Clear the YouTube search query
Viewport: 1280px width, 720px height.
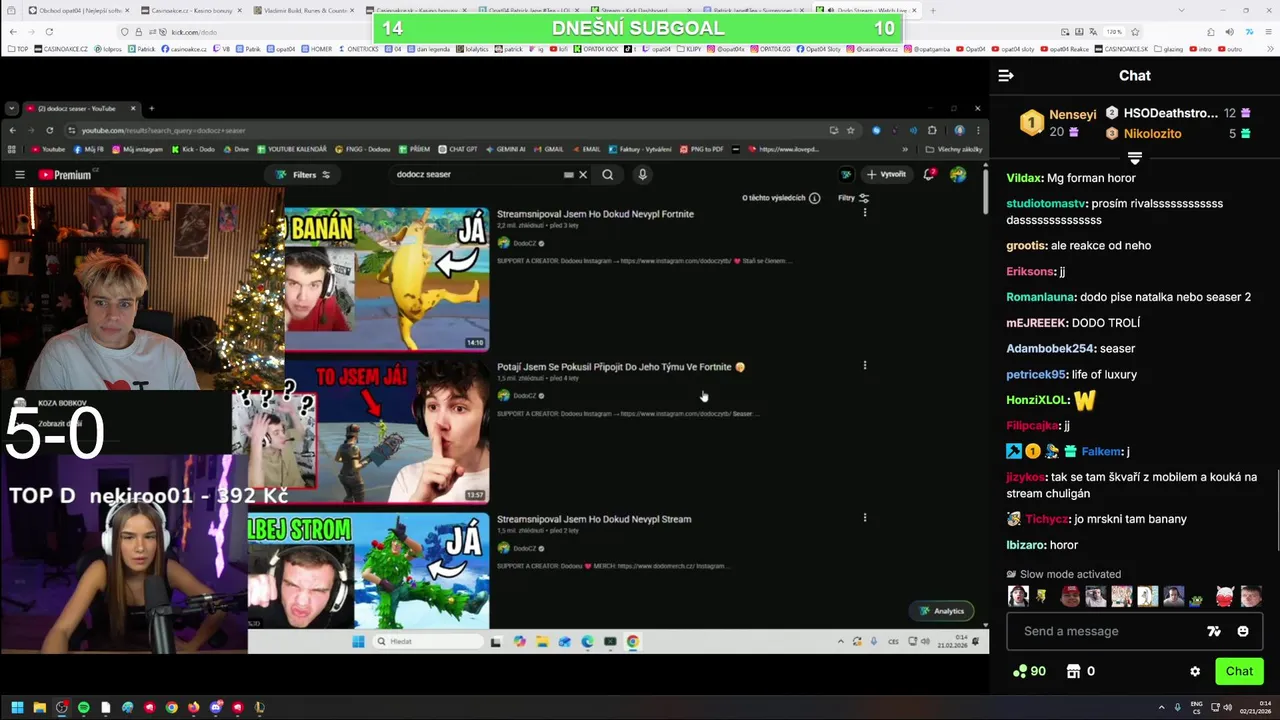(x=583, y=174)
